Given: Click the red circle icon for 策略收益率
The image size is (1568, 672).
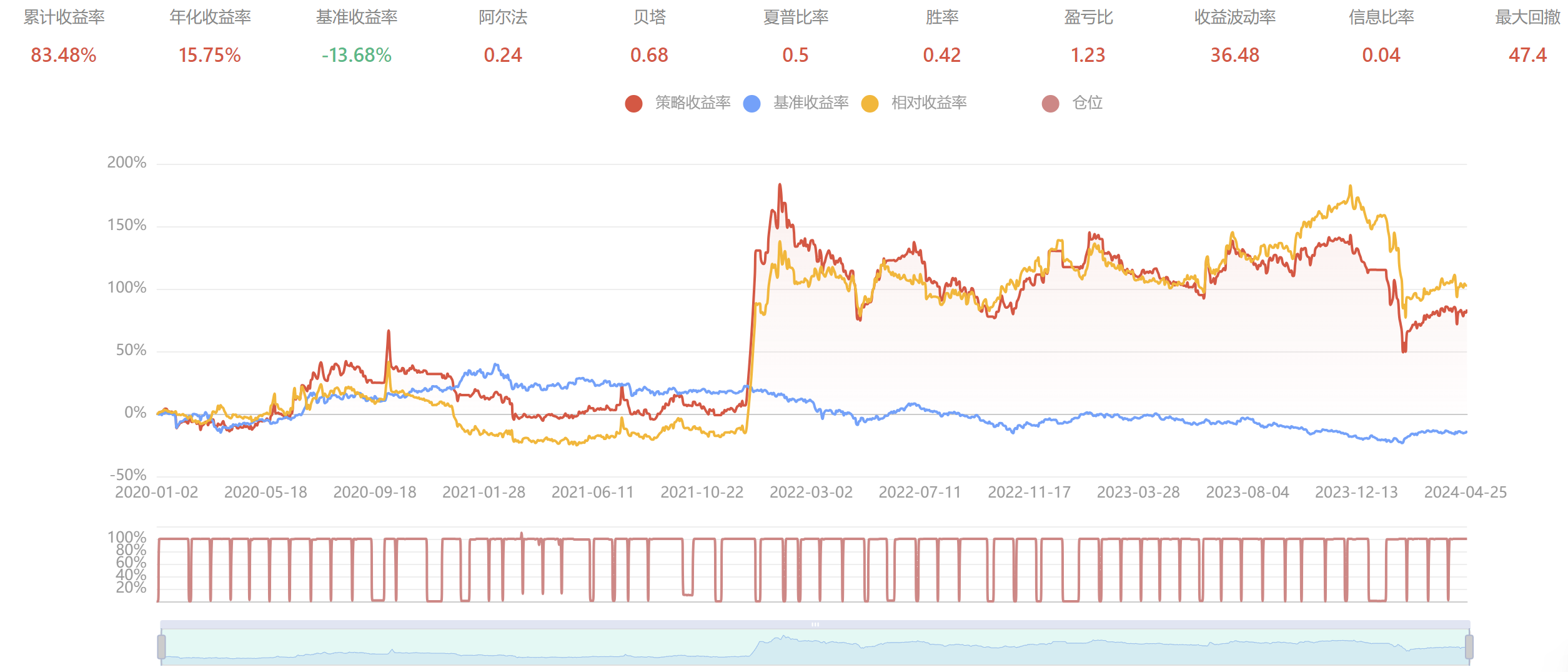Looking at the screenshot, I should click(x=633, y=103).
